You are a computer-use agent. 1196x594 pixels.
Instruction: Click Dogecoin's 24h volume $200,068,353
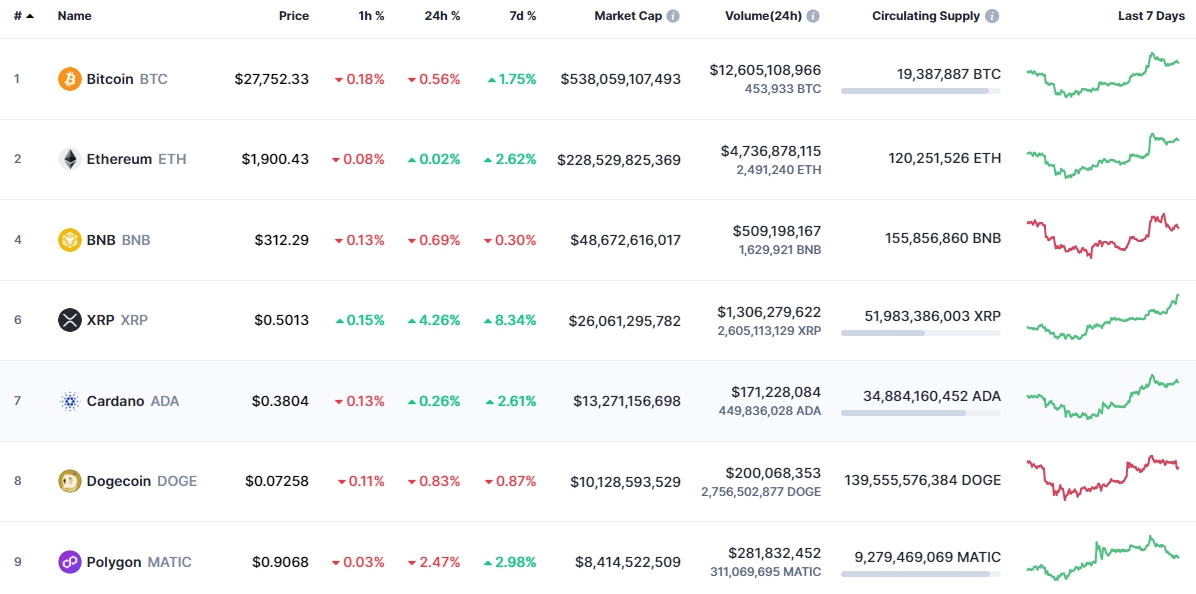pyautogui.click(x=773, y=473)
